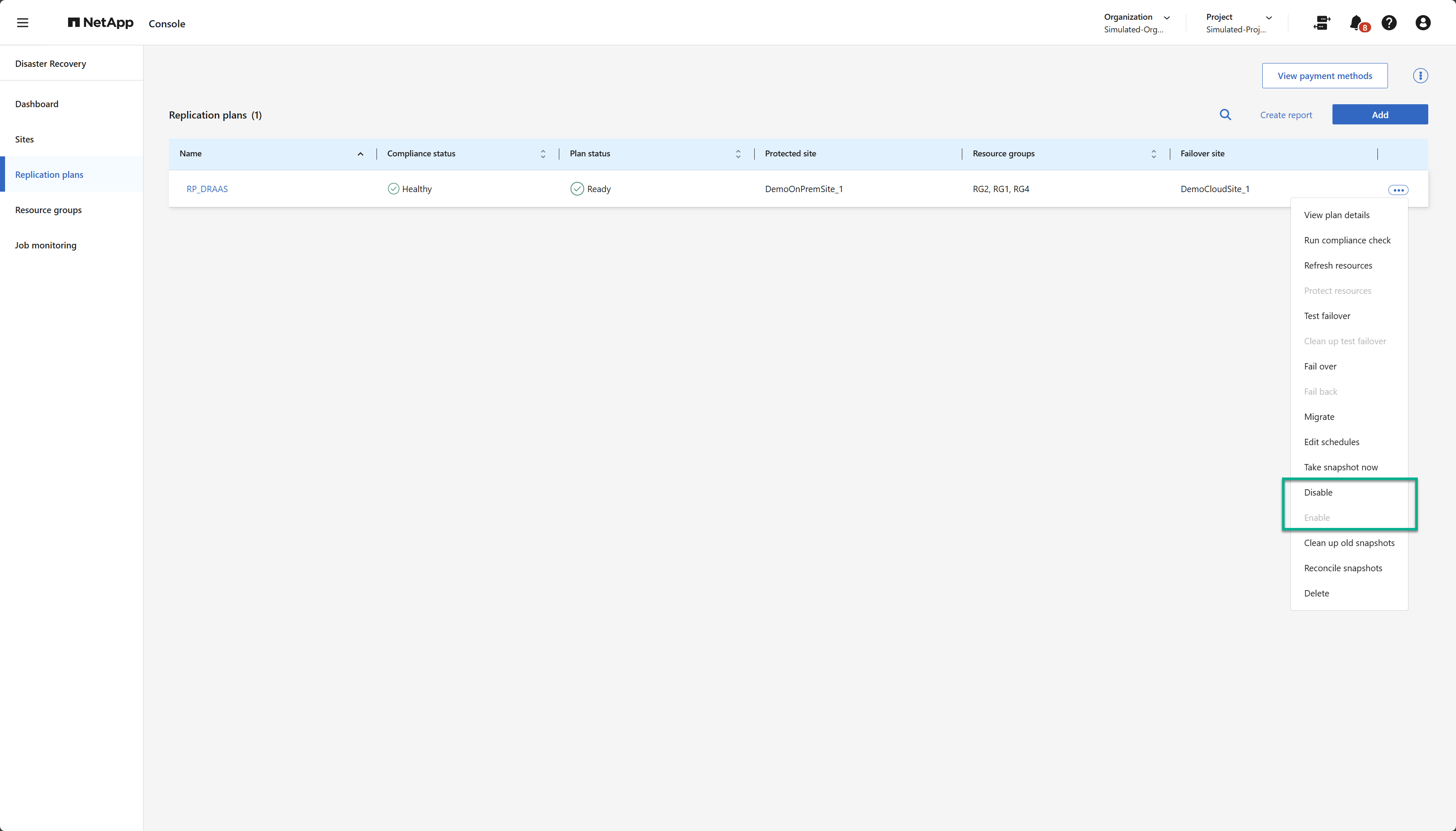Select Disable from the context menu
The image size is (1456, 831).
point(1318,493)
